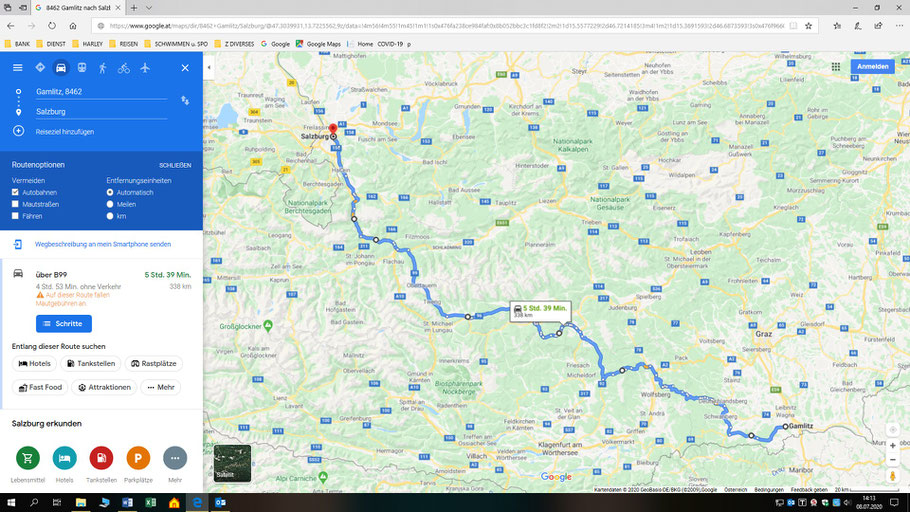This screenshot has width=910, height=512.
Task: Select the cycling travel mode
Action: [124, 68]
